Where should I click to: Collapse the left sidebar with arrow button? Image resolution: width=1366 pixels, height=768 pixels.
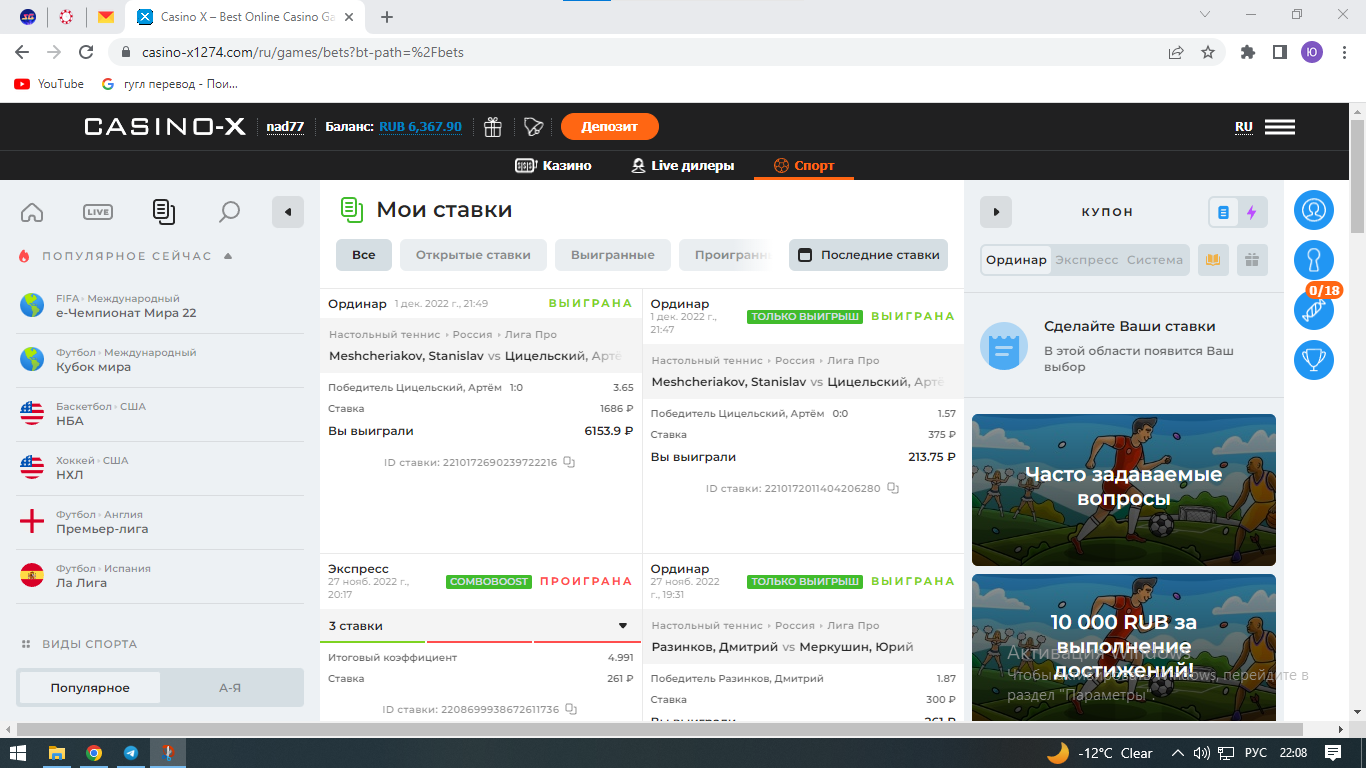click(288, 212)
